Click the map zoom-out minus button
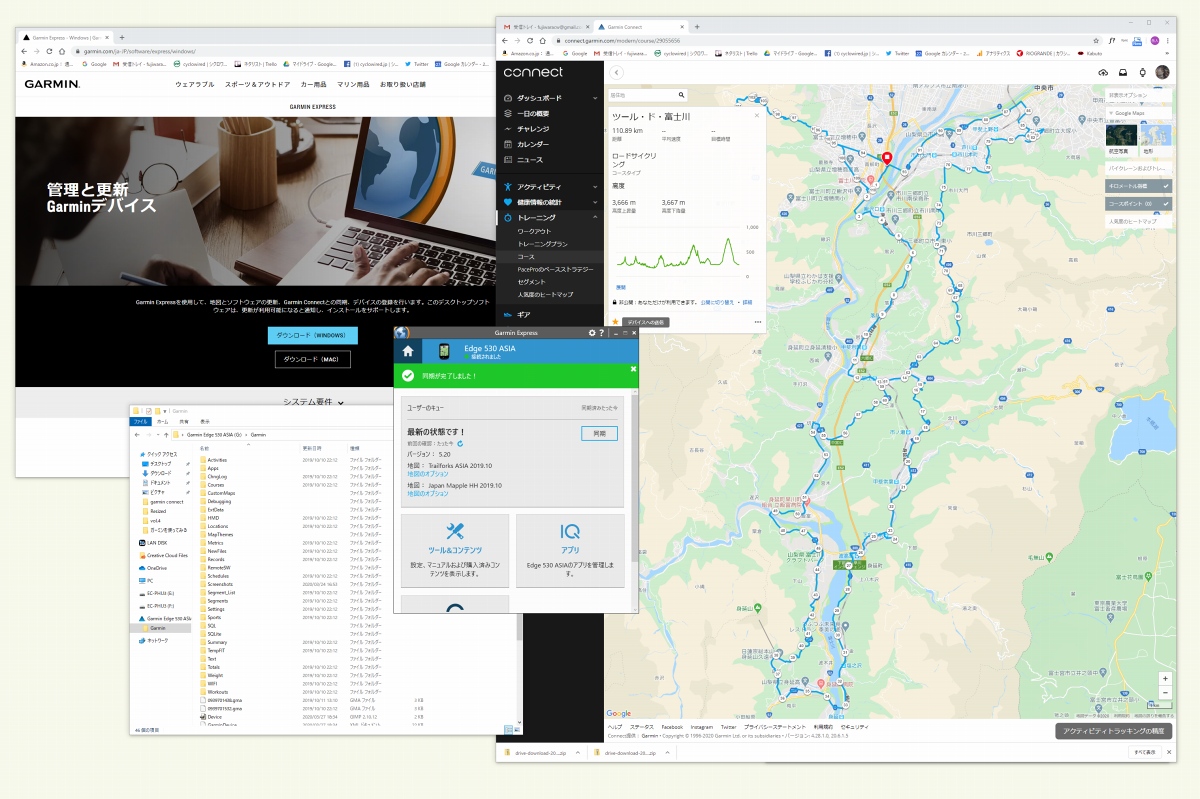 click(1164, 692)
